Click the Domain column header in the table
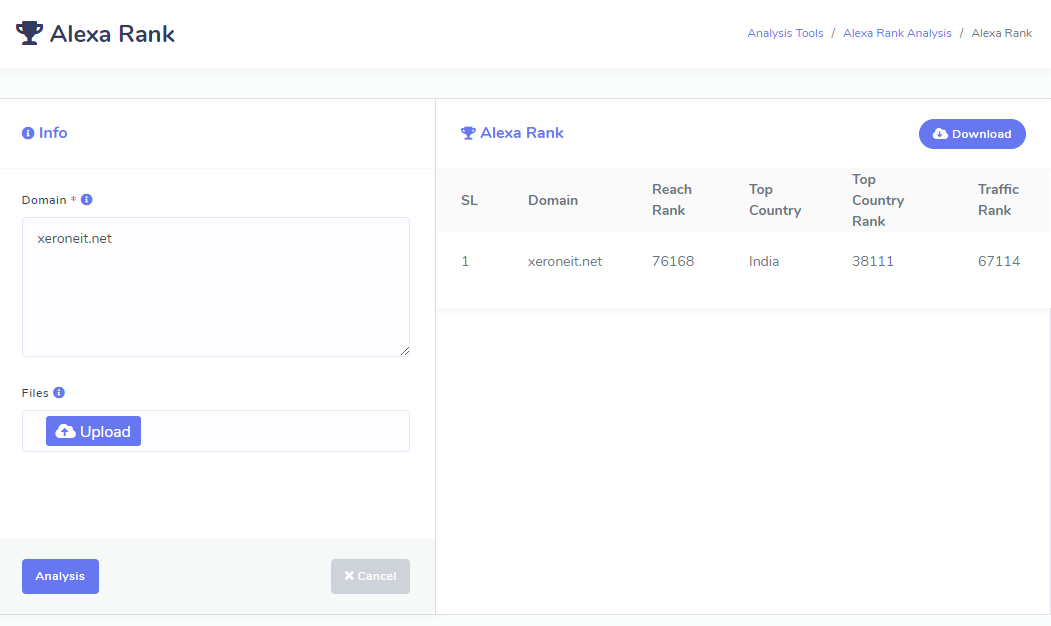The width and height of the screenshot is (1051, 626). coord(552,200)
